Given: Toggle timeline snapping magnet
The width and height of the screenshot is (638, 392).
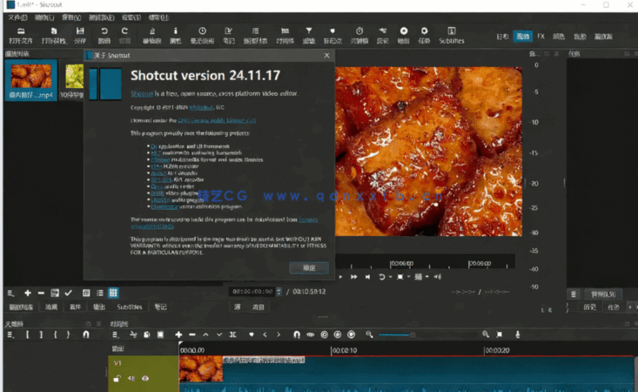Looking at the screenshot, I should pyautogui.click(x=297, y=335).
